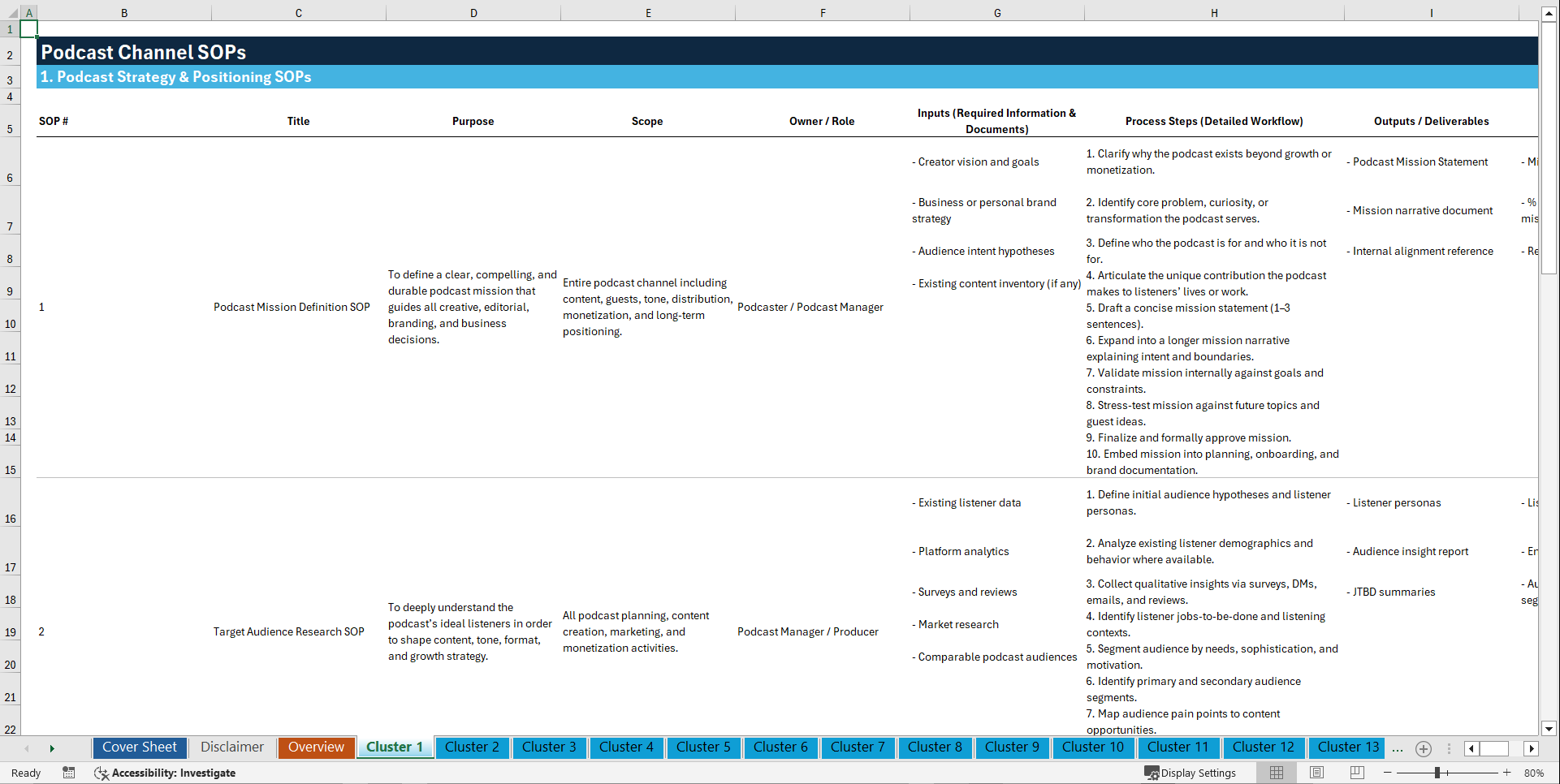
Task: Activate the Overview sheet tab
Action: coord(316,747)
